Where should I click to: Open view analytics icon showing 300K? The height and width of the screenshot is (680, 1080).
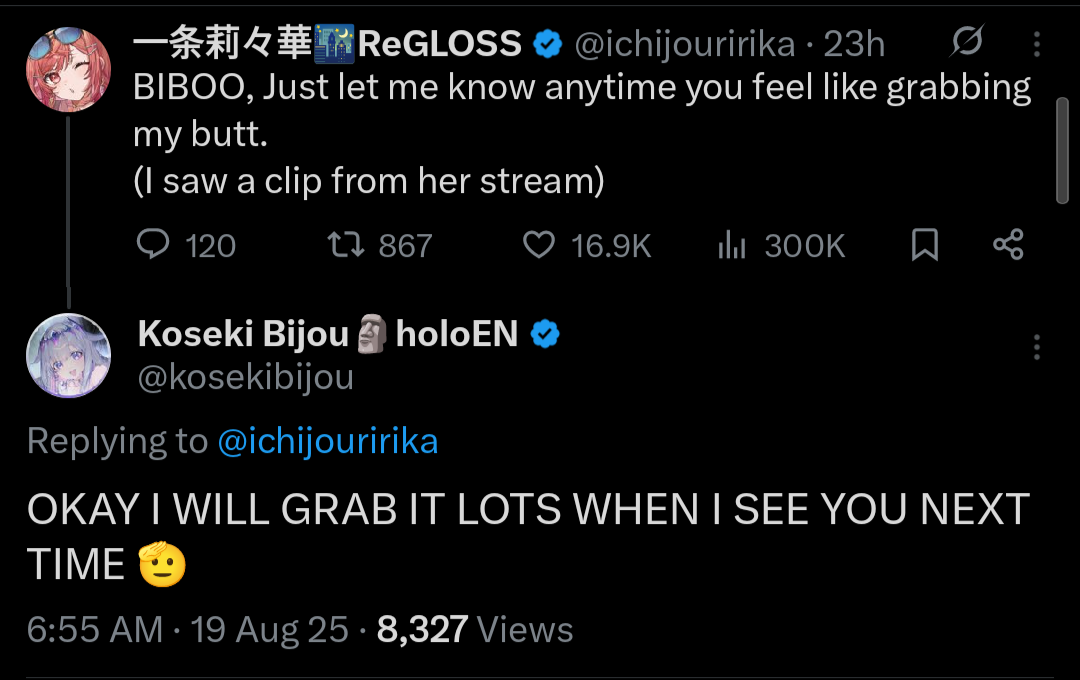point(732,245)
